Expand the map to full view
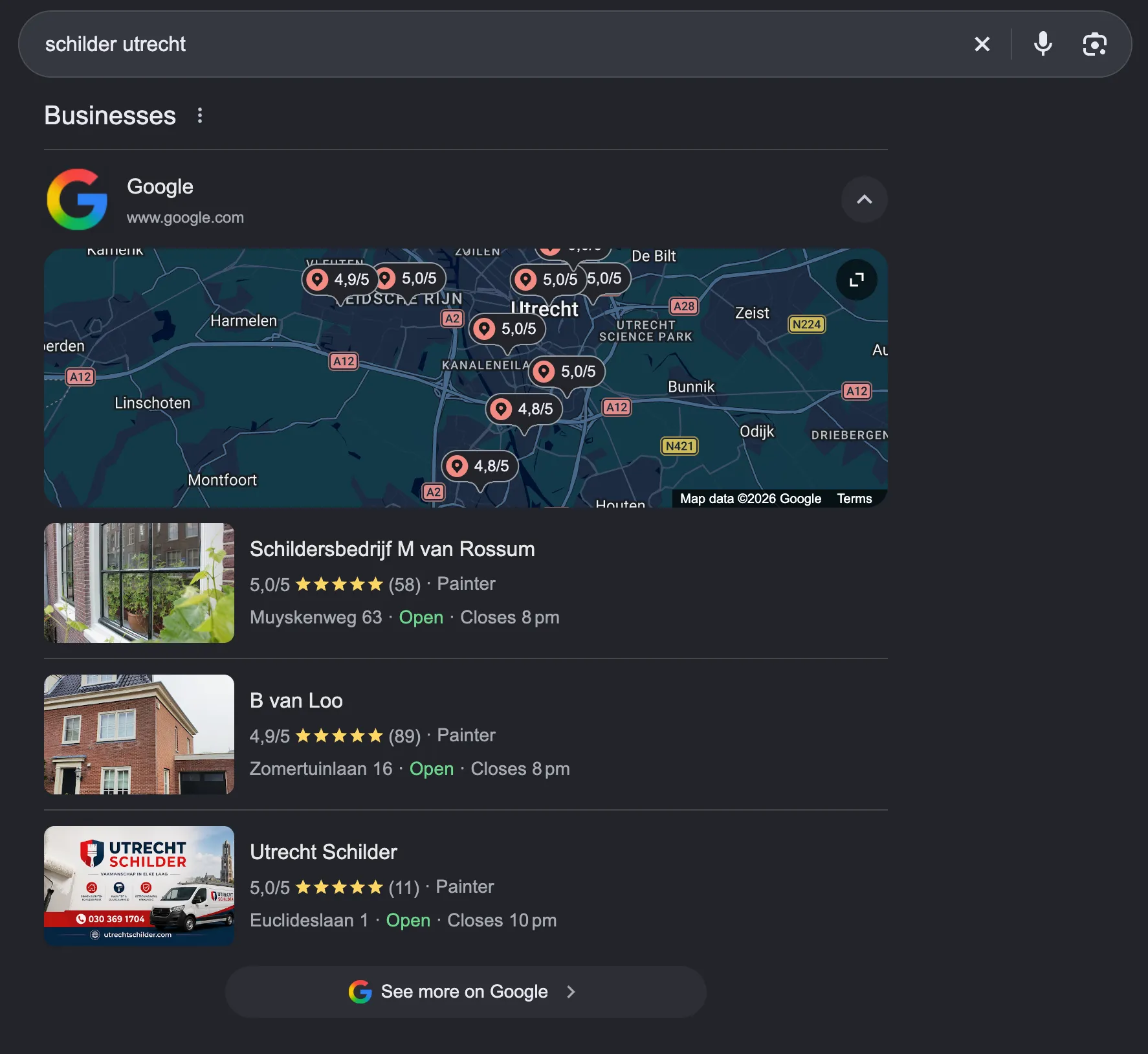The height and width of the screenshot is (1054, 1148). 856,280
